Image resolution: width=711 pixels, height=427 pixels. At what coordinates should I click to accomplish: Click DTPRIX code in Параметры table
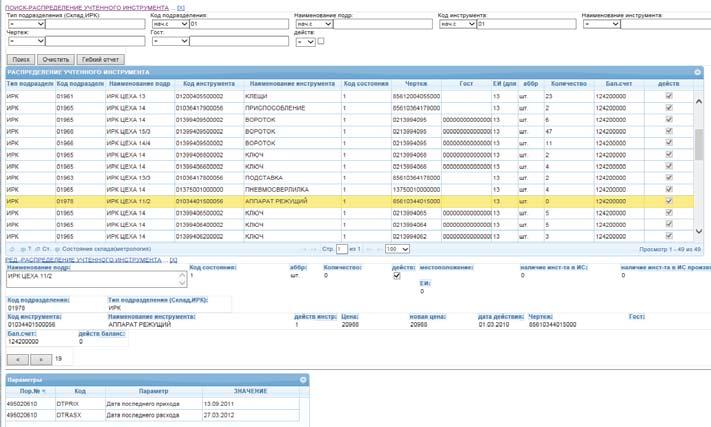[80, 403]
